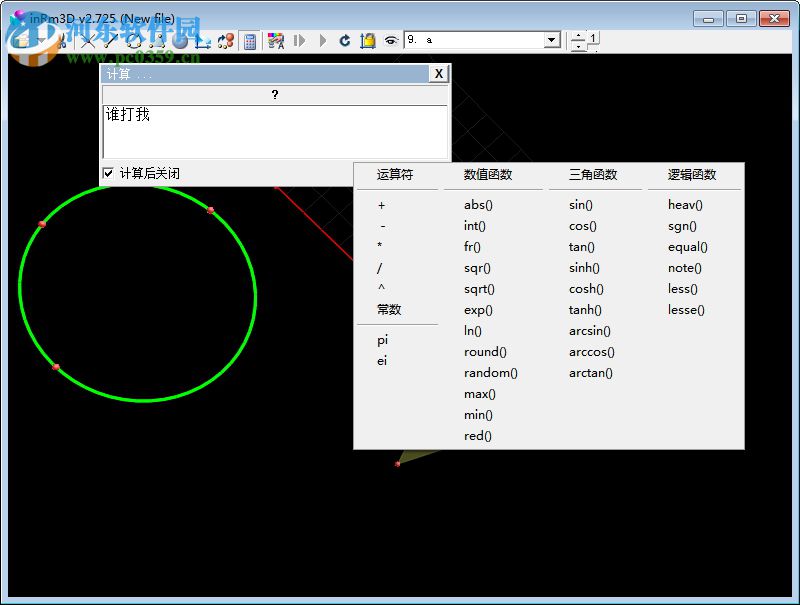Click the spinner up arrow near value 1
This screenshot has height=605, width=800.
578,36
